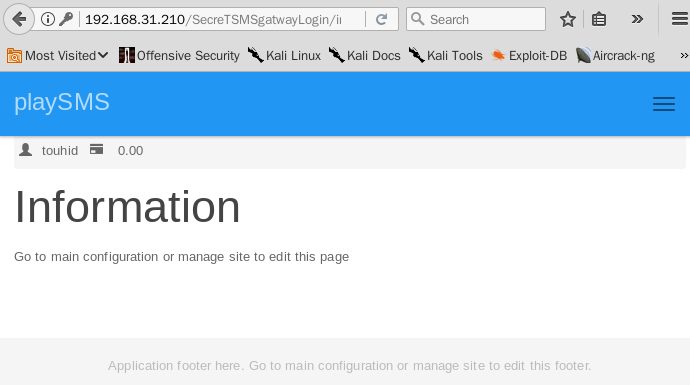Expand hidden toolbar items with double chevron
The width and height of the screenshot is (690, 385).
click(637, 19)
